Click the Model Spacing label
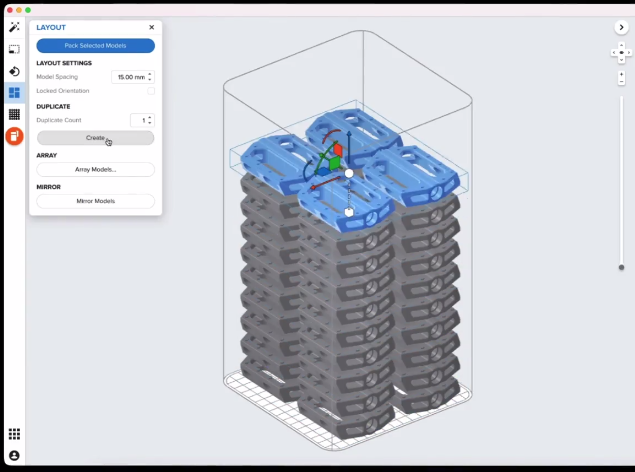635x472 pixels. 57,77
